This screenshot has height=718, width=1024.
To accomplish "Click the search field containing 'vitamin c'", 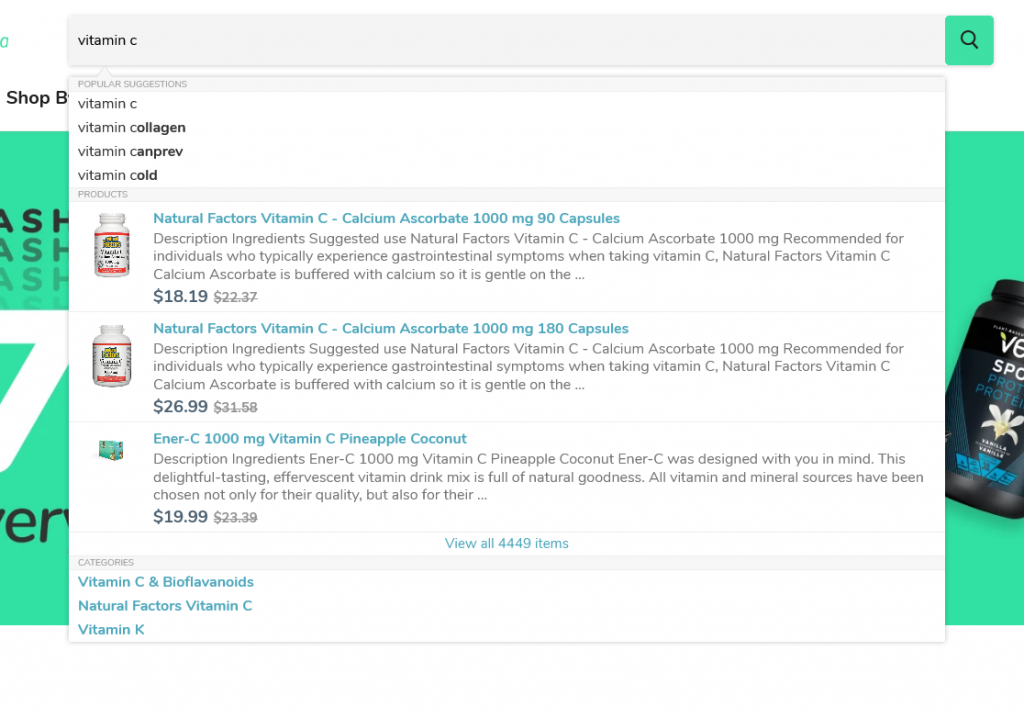I will 506,40.
